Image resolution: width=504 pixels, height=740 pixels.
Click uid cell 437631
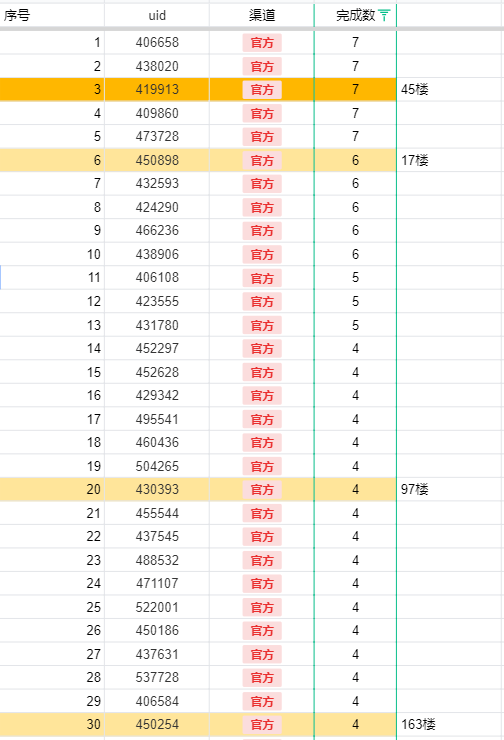157,654
